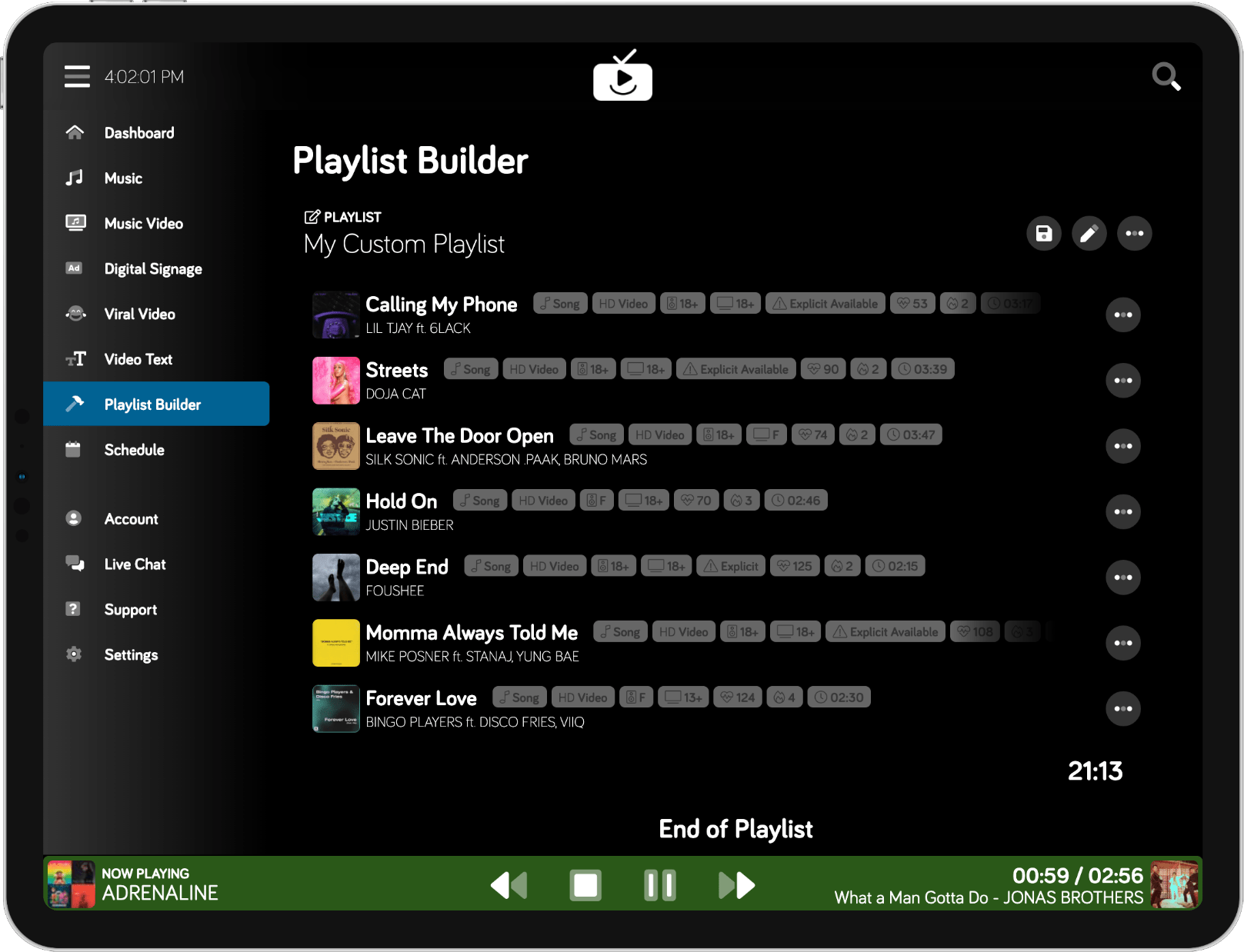The height and width of the screenshot is (952, 1244).
Task: Open Viral Video section
Action: (x=156, y=314)
